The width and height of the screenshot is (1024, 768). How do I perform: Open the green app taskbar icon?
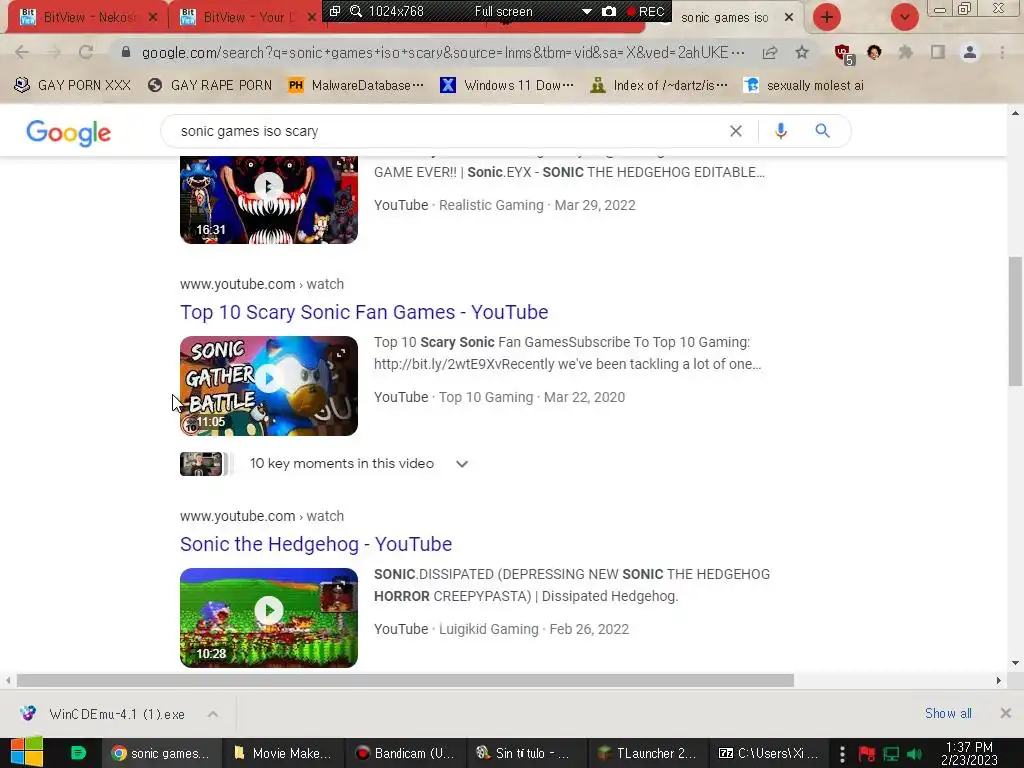click(78, 753)
